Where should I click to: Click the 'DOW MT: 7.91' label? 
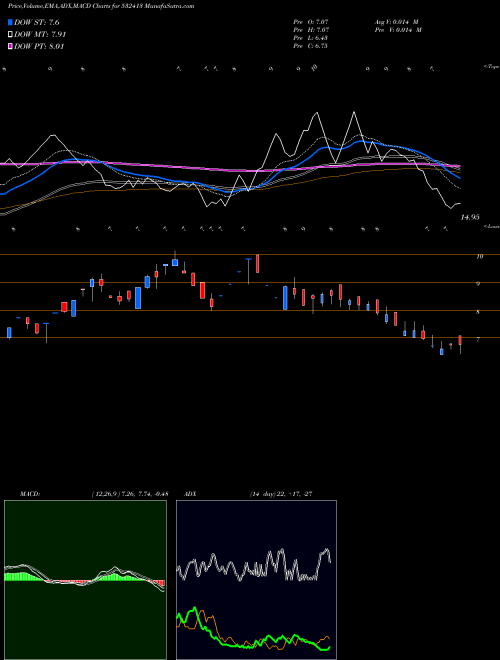40,35
